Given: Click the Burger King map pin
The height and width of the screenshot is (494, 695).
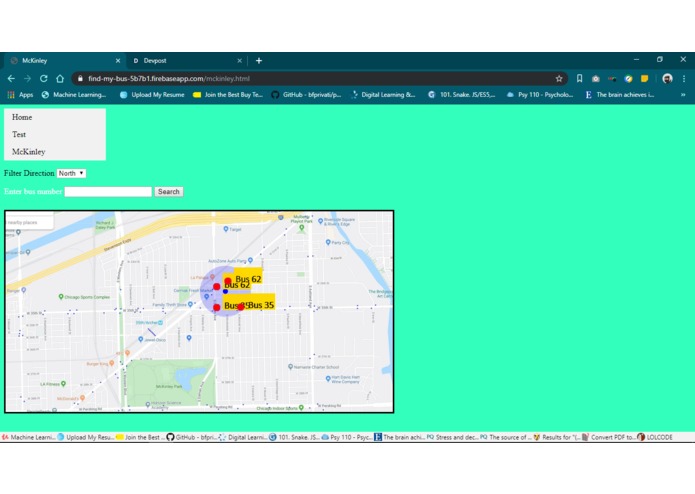Looking at the screenshot, I should 112,363.
